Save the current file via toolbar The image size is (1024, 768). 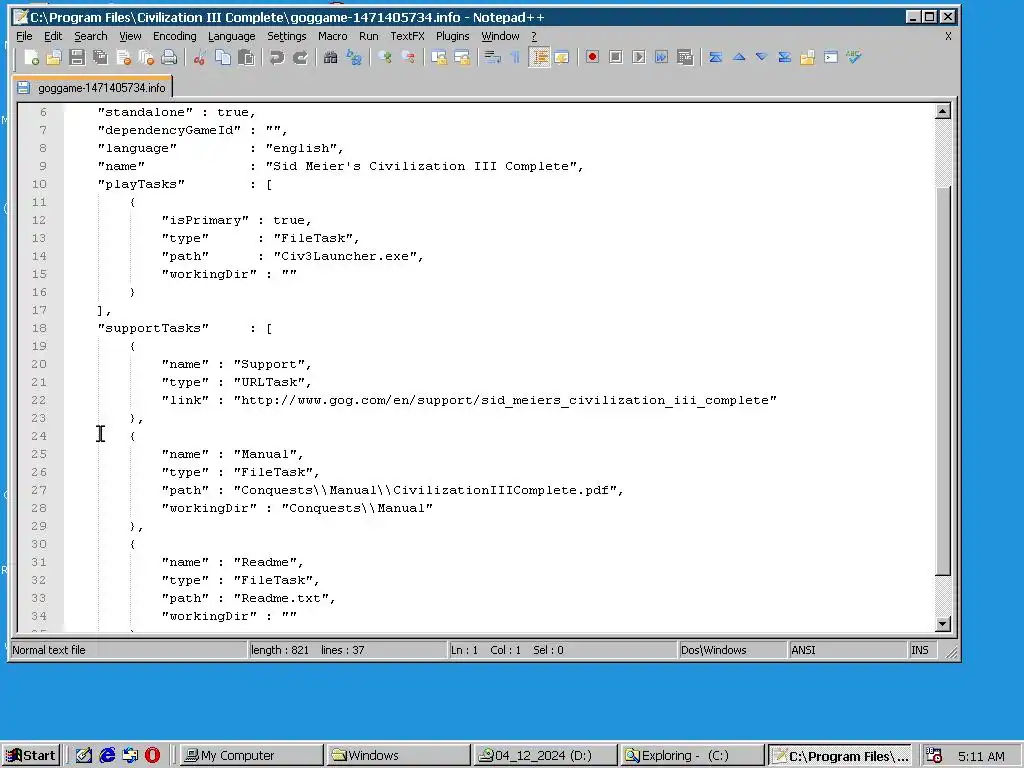tap(77, 57)
